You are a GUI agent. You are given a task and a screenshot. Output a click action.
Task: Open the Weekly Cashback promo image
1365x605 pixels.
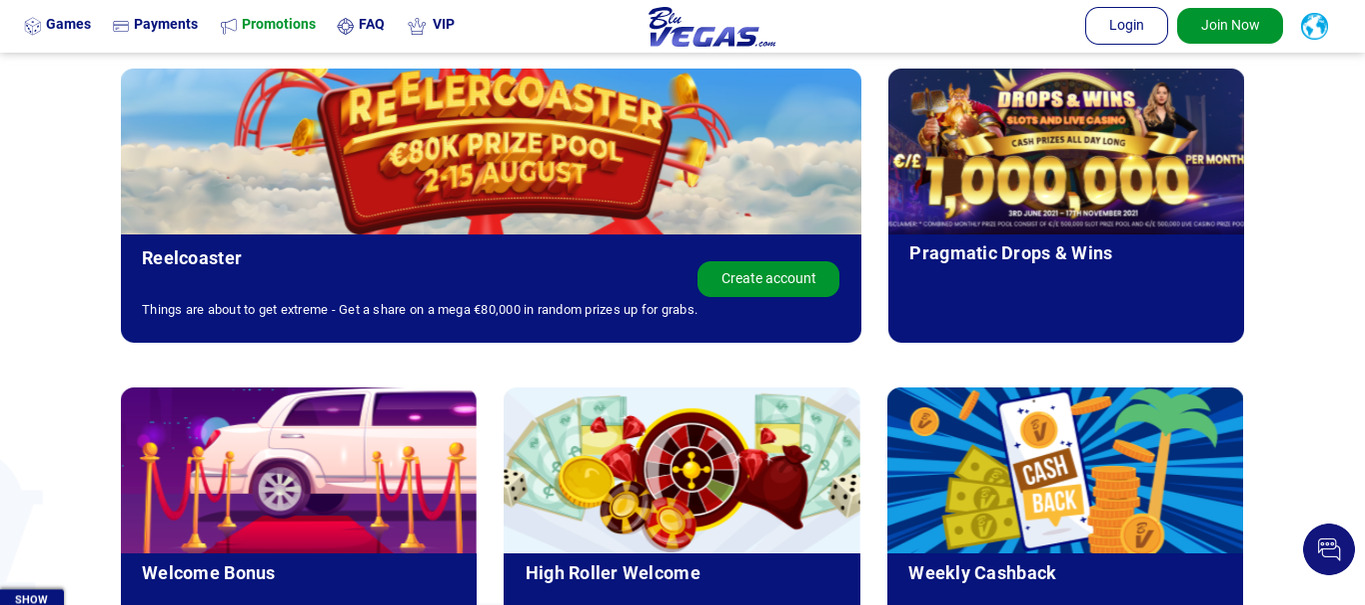tap(1065, 470)
